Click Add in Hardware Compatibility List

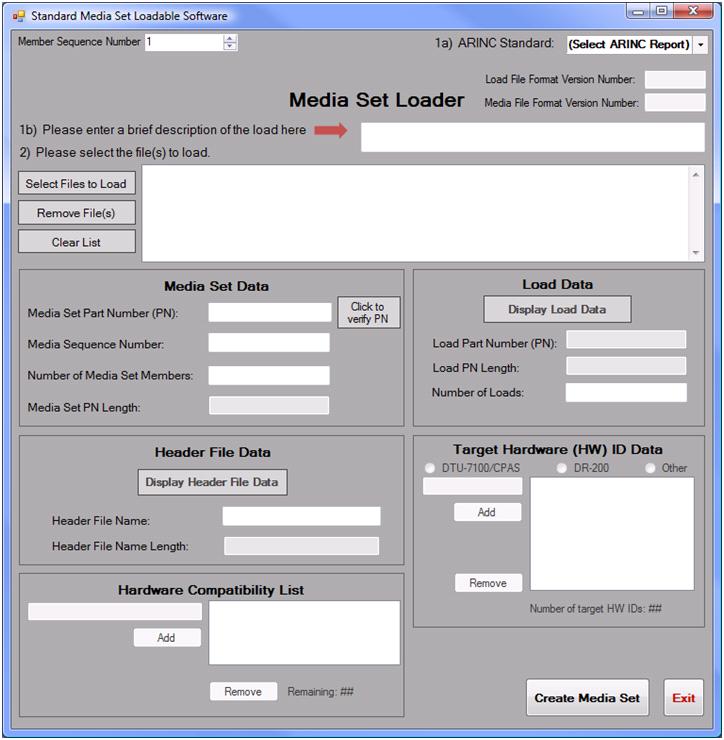coord(167,638)
